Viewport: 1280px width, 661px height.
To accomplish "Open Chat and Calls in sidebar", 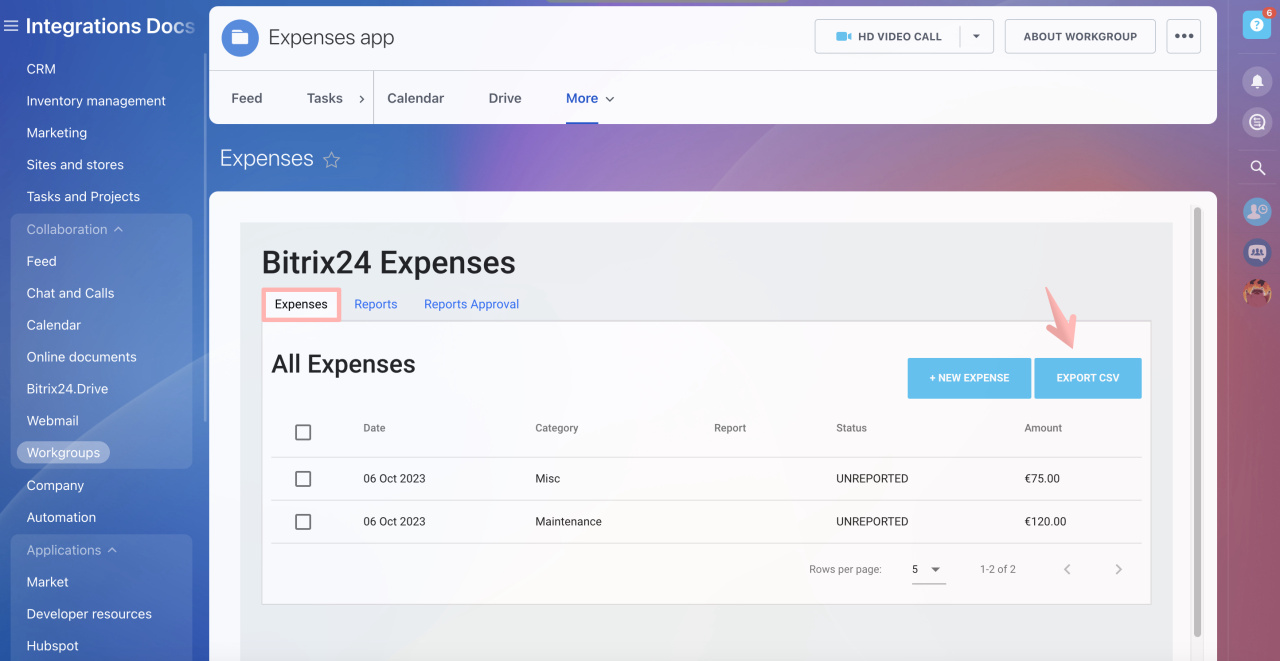I will (70, 293).
